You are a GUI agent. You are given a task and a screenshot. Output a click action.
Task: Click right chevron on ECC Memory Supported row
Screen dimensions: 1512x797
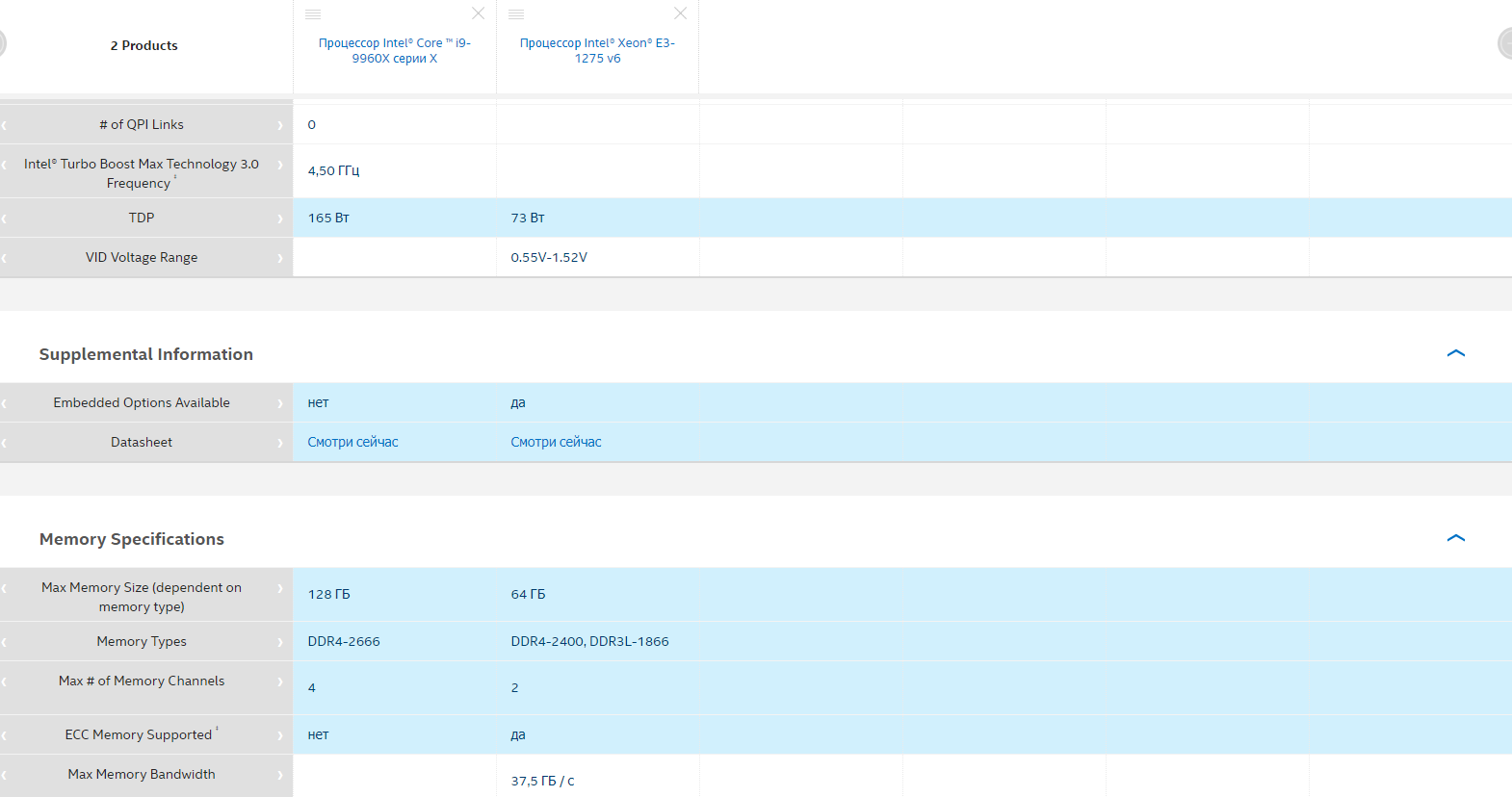pyautogui.click(x=280, y=735)
